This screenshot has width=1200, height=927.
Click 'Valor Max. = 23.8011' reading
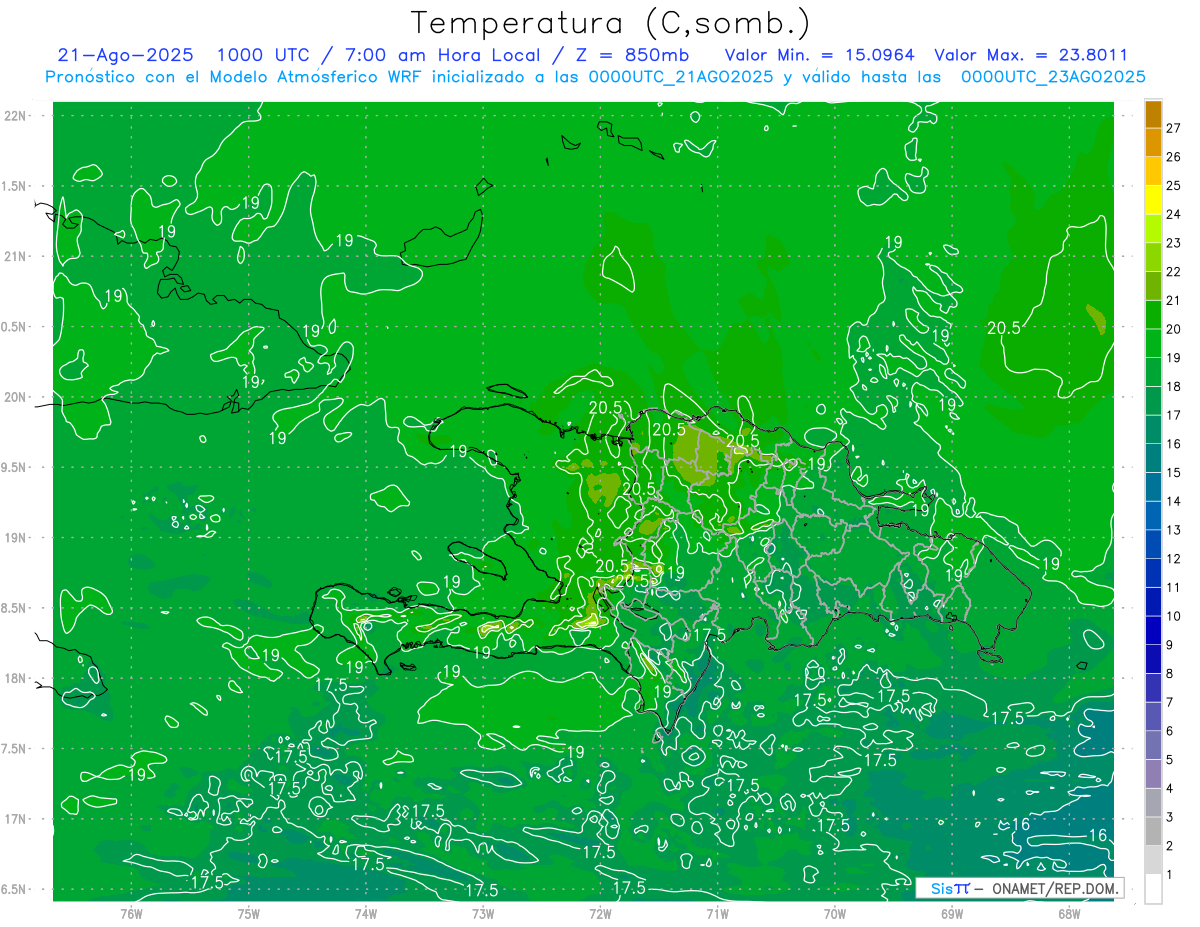point(1031,55)
